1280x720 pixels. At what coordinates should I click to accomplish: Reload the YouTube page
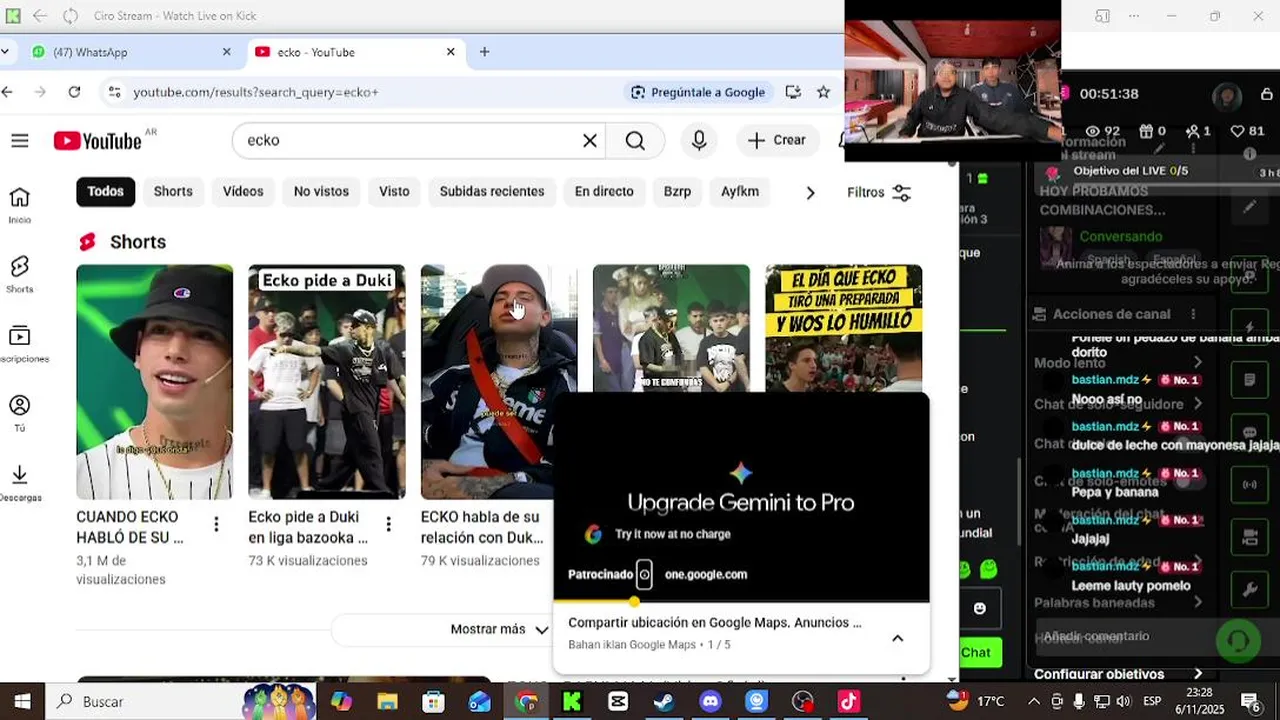point(74,92)
